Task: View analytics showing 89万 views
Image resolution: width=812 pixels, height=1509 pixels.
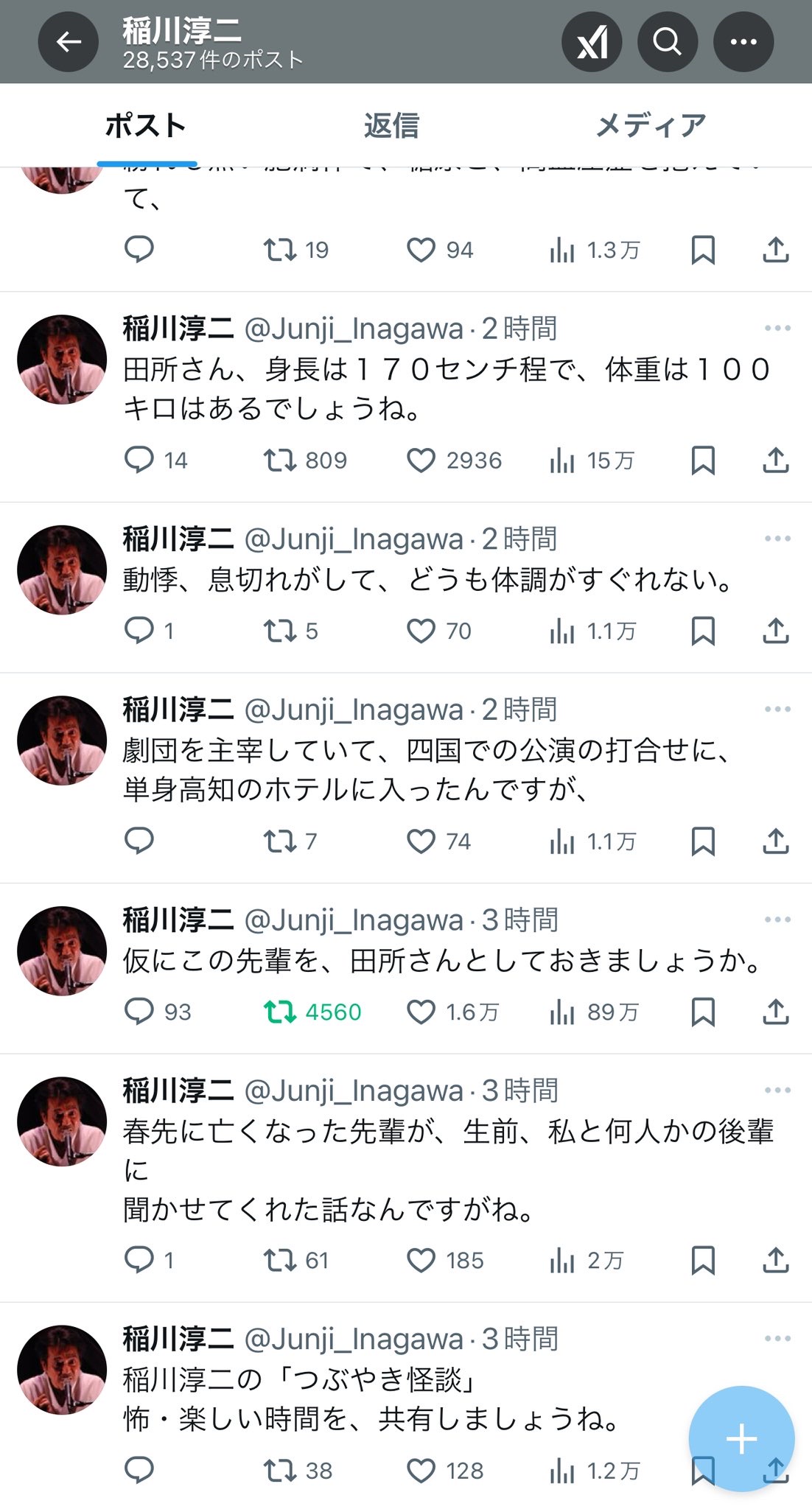Action: coord(594,1012)
